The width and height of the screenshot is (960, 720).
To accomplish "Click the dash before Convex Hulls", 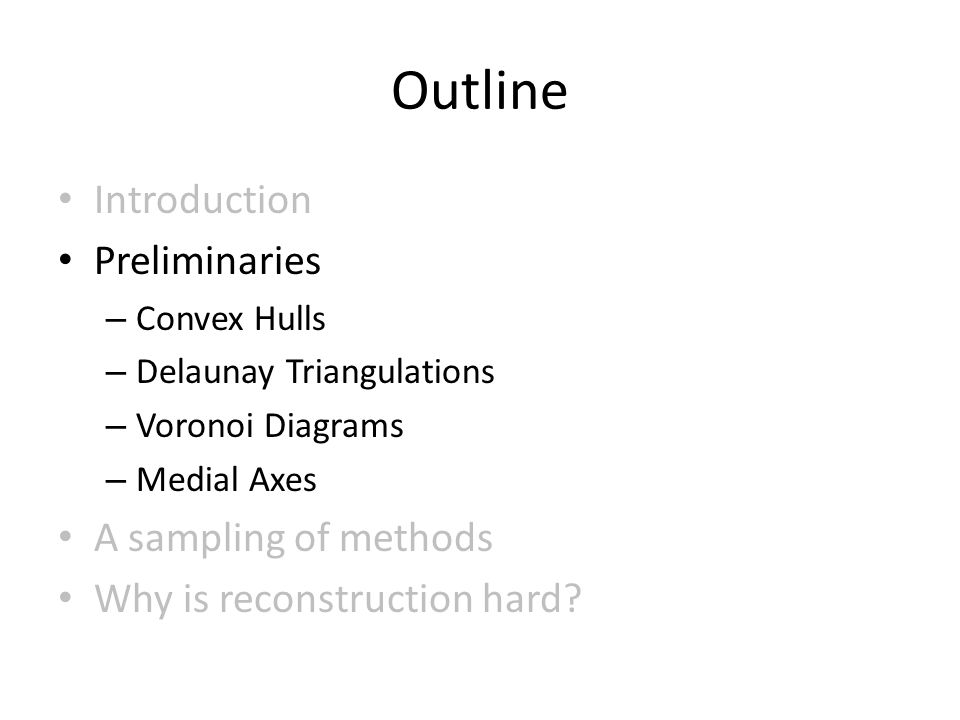I will click(116, 320).
